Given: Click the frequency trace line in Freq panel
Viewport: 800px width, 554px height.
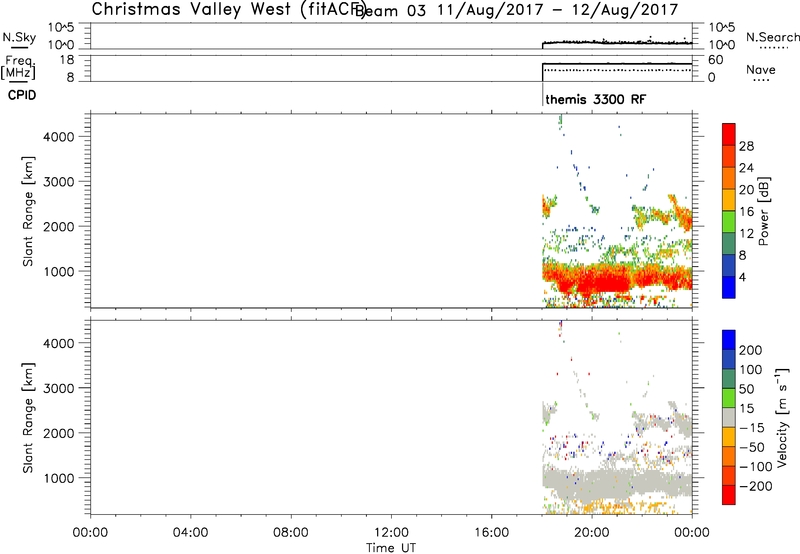Looking at the screenshot, I should coord(617,64).
